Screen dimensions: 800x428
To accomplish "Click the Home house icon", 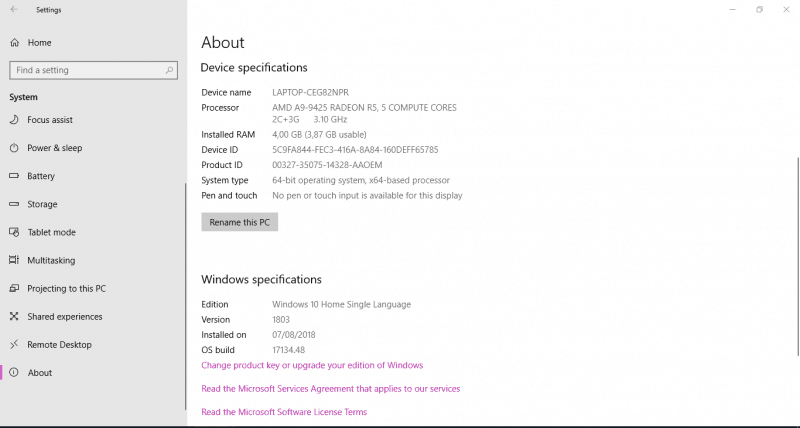I will coord(15,42).
